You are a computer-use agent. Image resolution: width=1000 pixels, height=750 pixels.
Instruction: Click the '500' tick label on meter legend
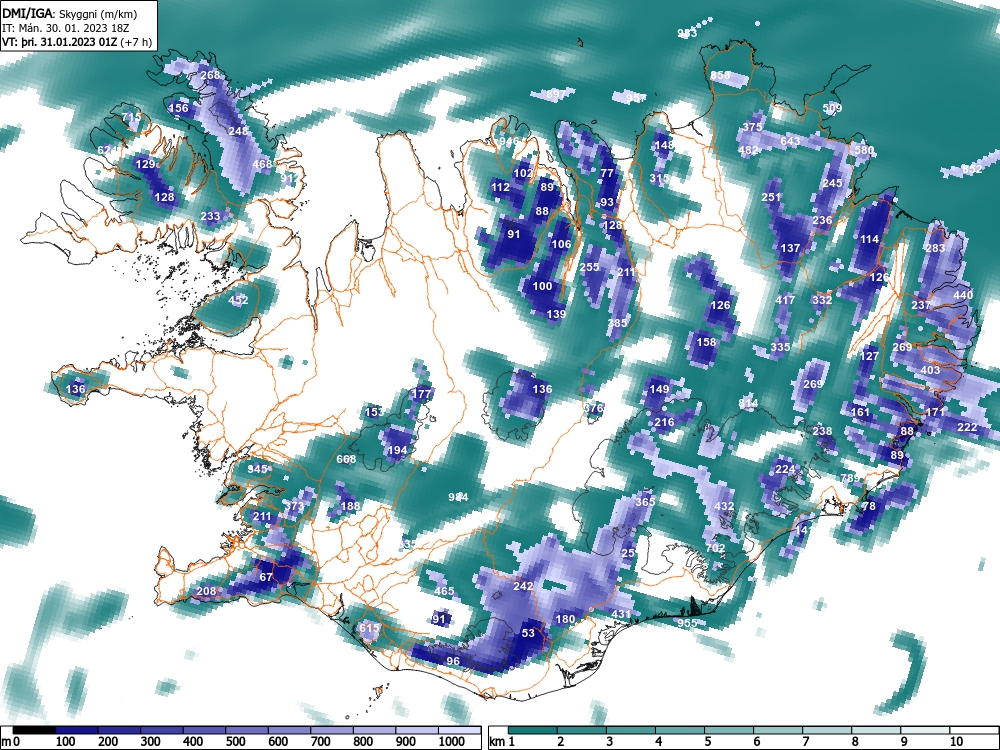click(235, 742)
